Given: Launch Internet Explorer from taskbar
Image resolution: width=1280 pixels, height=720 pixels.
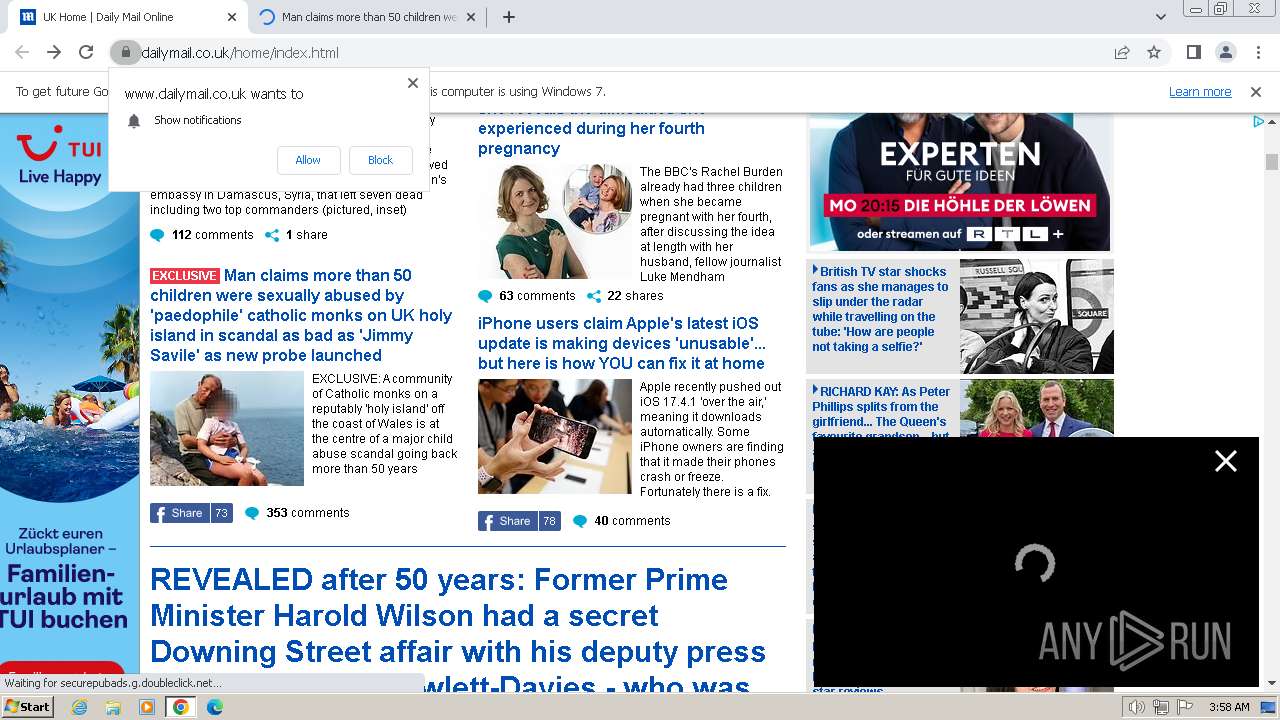Looking at the screenshot, I should [79, 707].
